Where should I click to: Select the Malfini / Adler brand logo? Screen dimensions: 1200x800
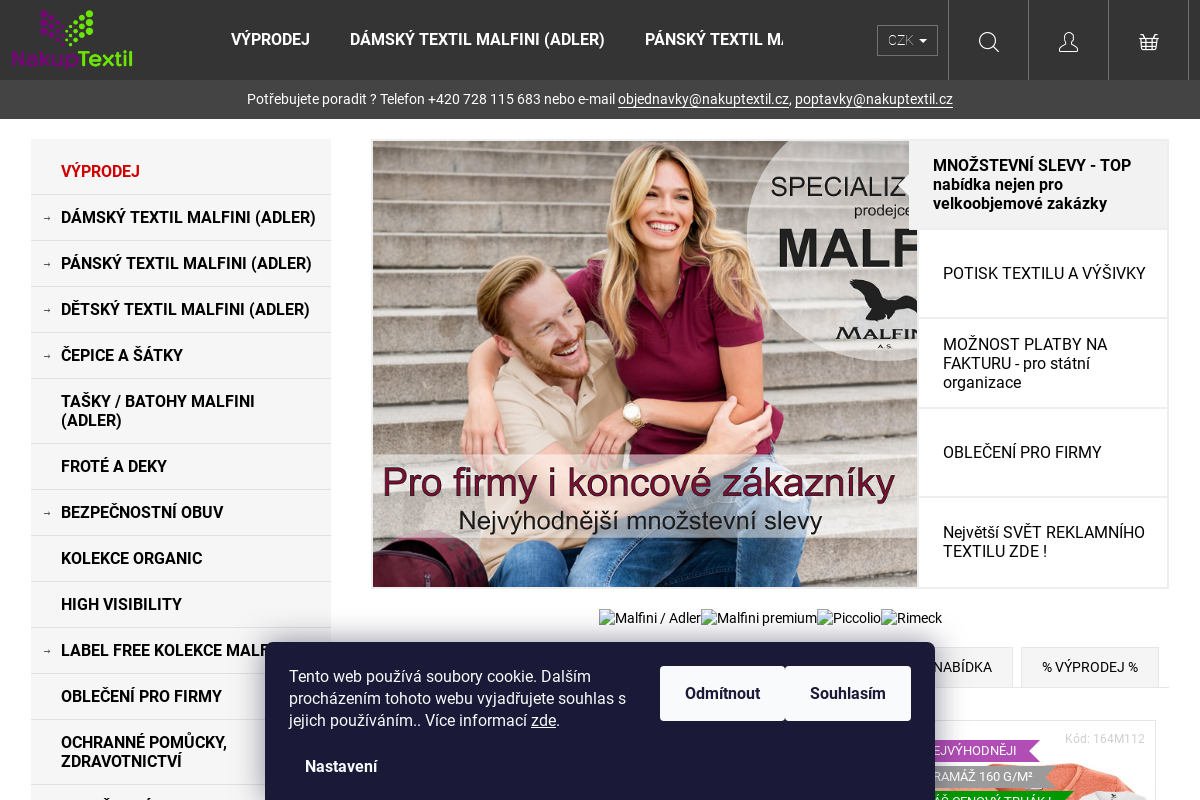click(x=649, y=618)
